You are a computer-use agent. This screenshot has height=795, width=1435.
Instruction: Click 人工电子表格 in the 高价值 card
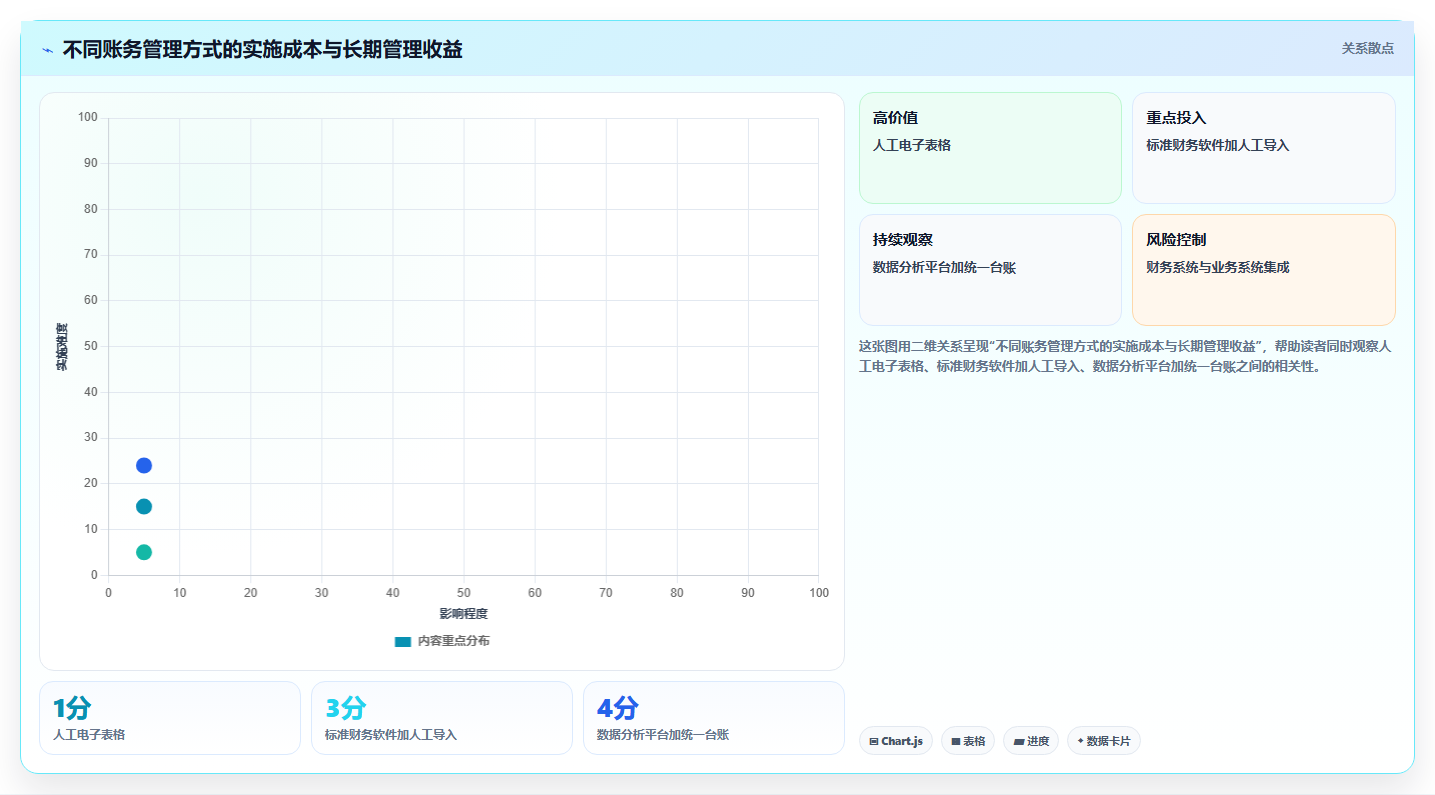912,145
